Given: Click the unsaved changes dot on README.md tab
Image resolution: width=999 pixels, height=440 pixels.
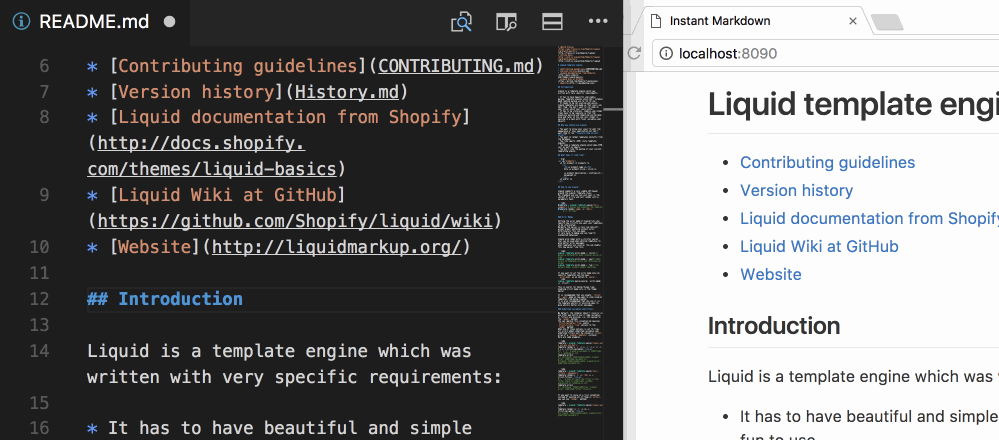Looking at the screenshot, I should tap(169, 21).
